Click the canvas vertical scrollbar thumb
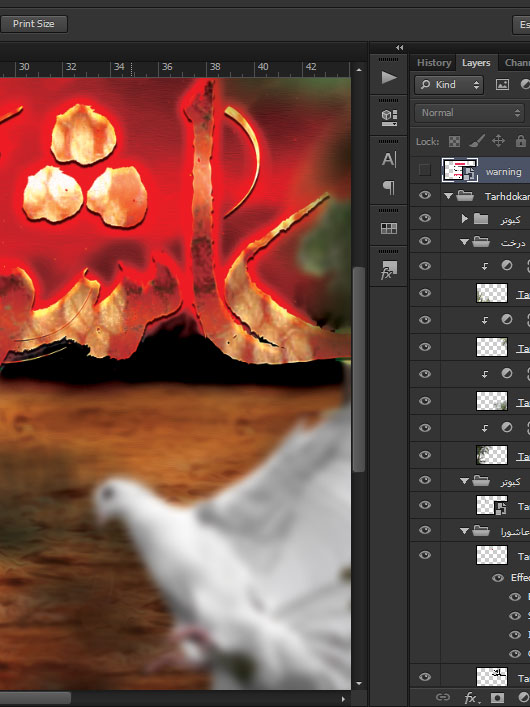Image resolution: width=530 pixels, height=707 pixels. [359, 369]
